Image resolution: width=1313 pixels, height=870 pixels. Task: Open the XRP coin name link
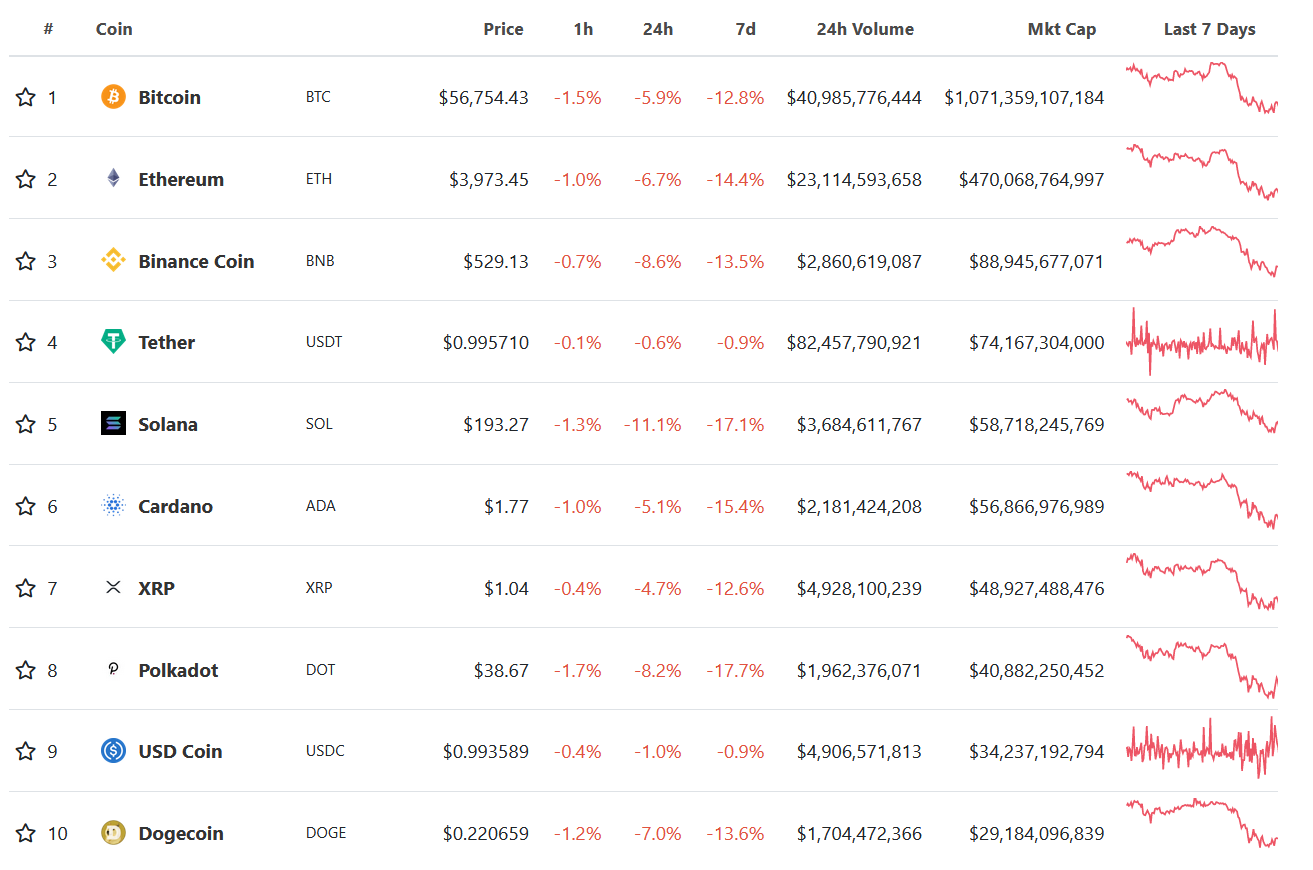click(156, 588)
